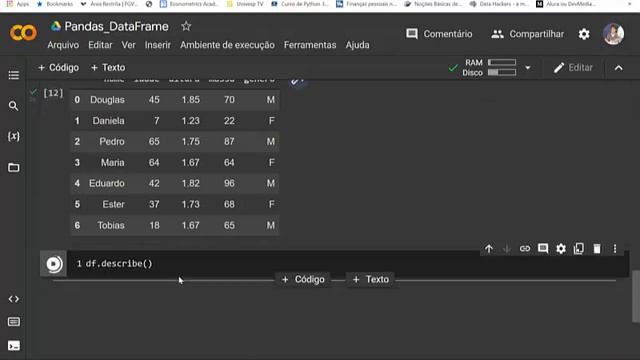Open the table of contents sidebar icon
Screen dimensions: 640x360
(13, 75)
